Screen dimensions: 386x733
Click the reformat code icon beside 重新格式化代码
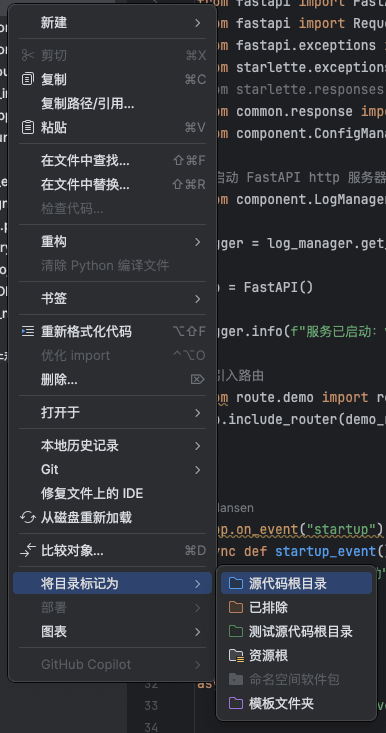coord(28,331)
